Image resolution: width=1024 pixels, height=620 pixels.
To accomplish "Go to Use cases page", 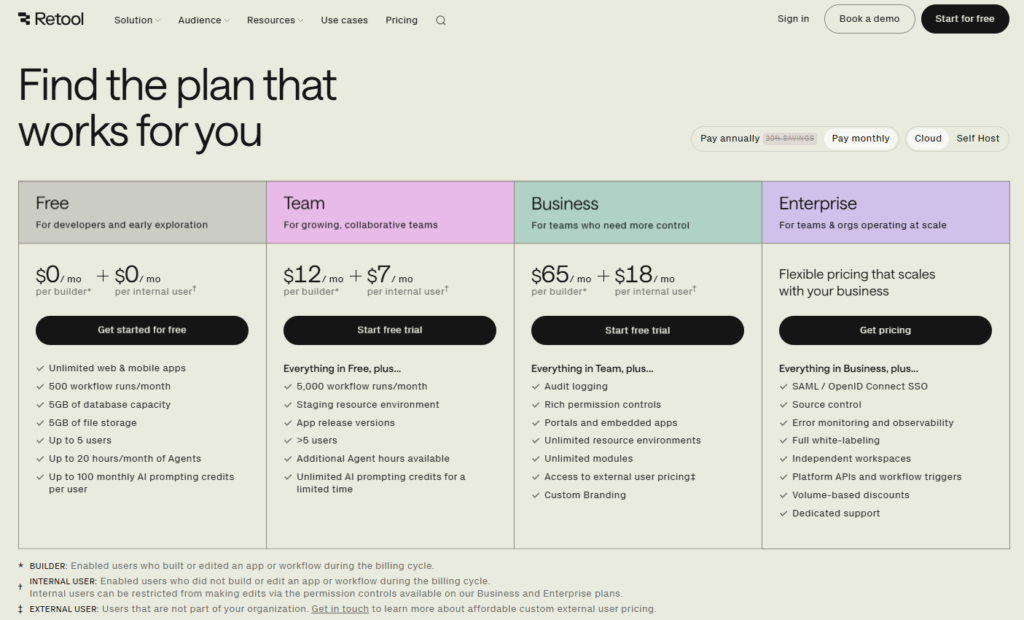I will pyautogui.click(x=344, y=20).
